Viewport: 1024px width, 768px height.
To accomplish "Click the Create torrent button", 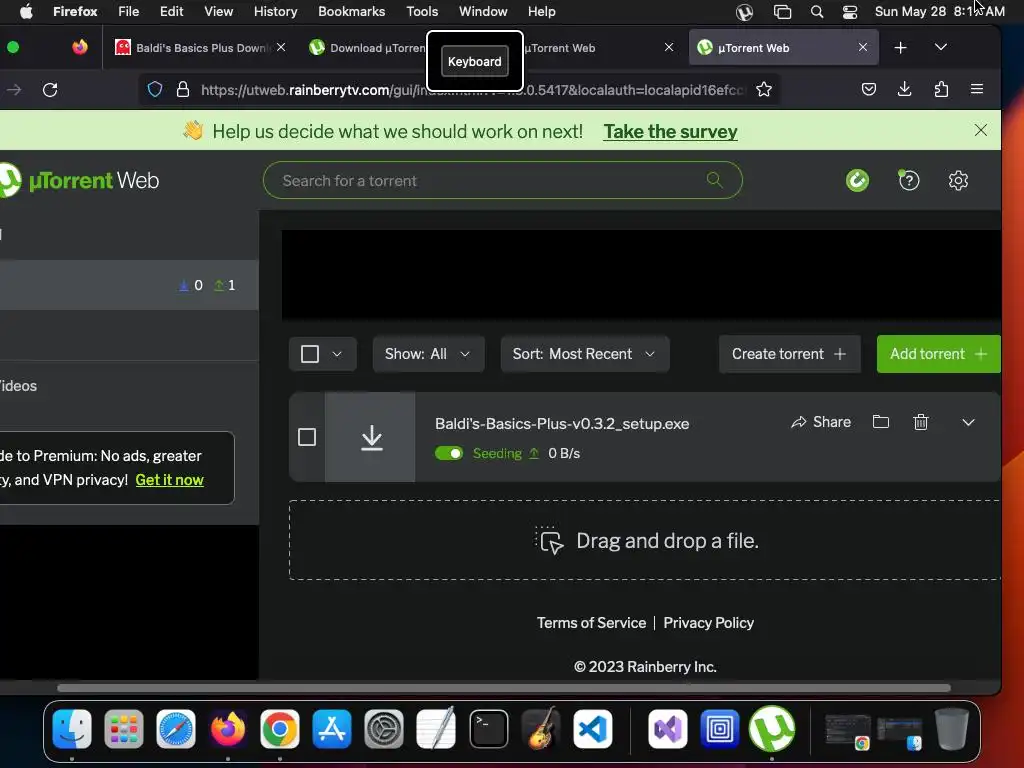I will pos(789,354).
